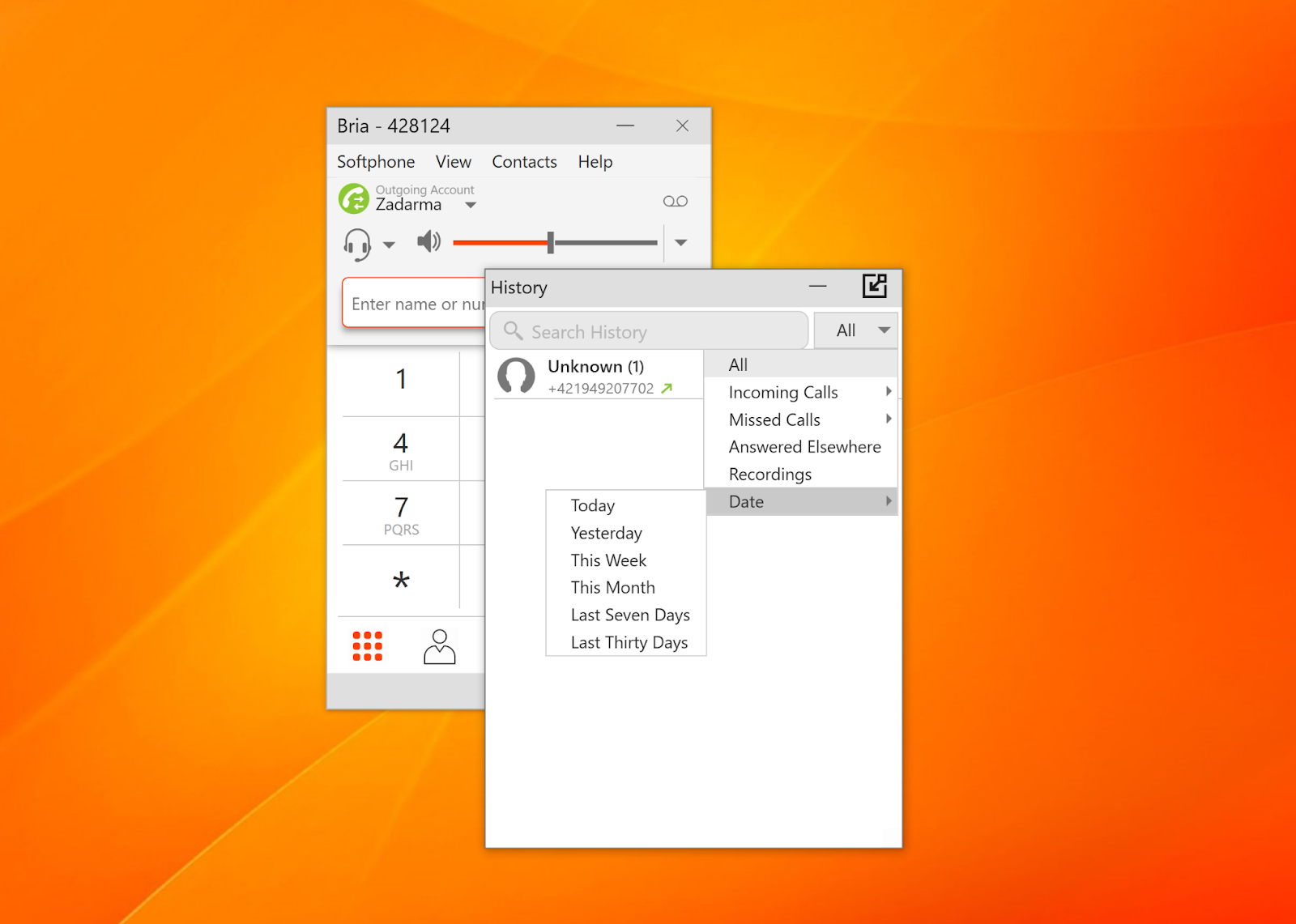The image size is (1296, 924).
Task: Click the Search History field
Action: [649, 332]
